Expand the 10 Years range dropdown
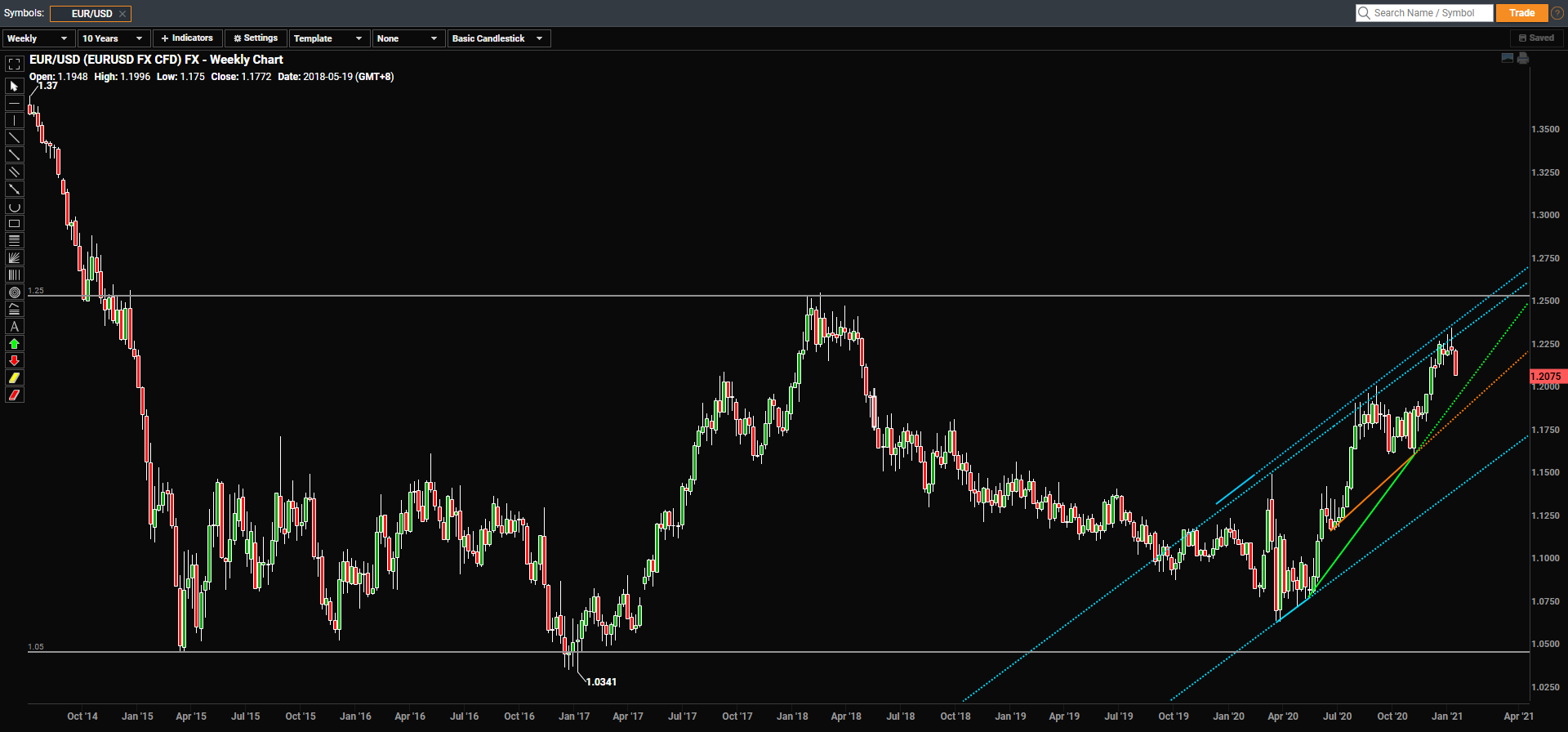 point(113,38)
